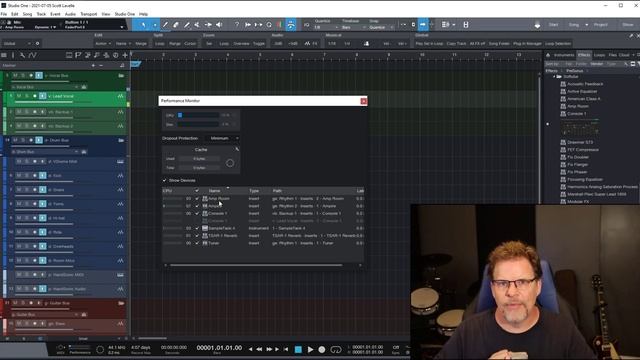Uncheck the Show Devices checkbox
Viewport: 640px width, 360px height.
pyautogui.click(x=165, y=180)
